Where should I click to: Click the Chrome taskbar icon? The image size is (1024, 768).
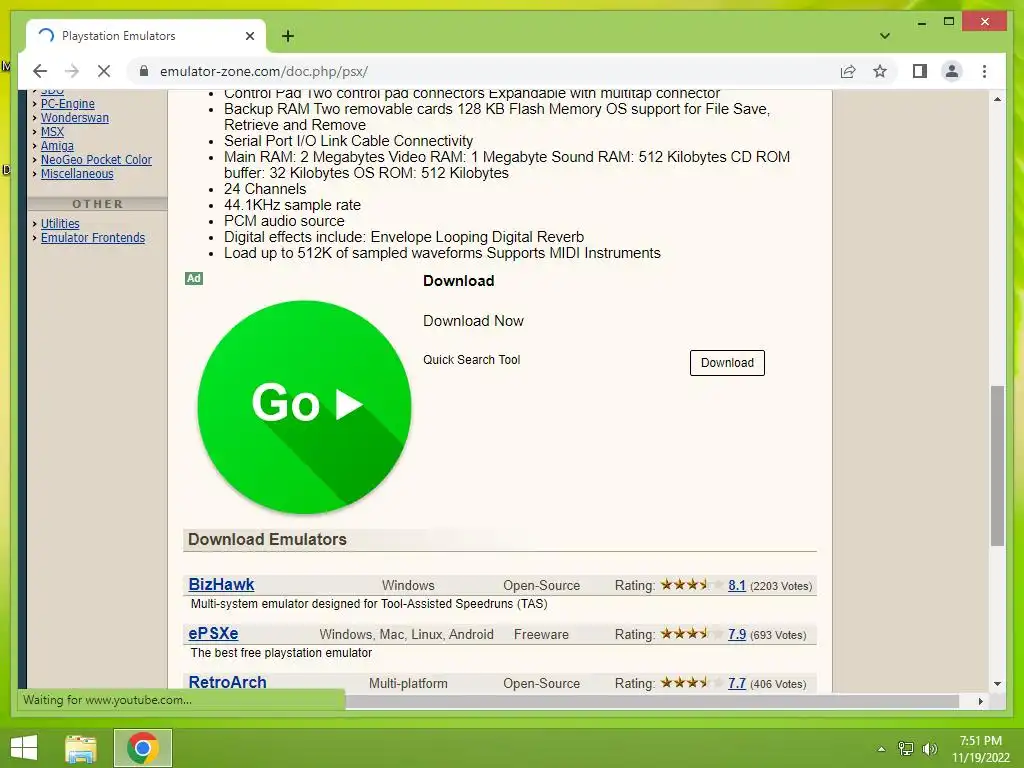142,748
